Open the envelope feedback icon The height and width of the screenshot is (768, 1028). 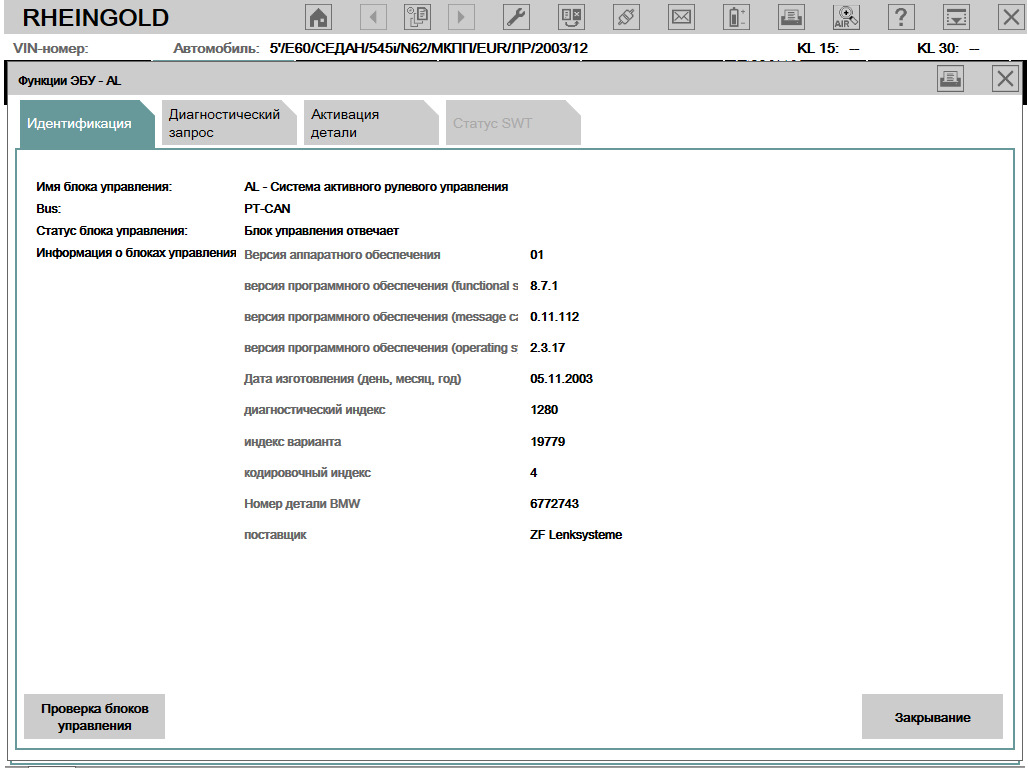coord(681,17)
